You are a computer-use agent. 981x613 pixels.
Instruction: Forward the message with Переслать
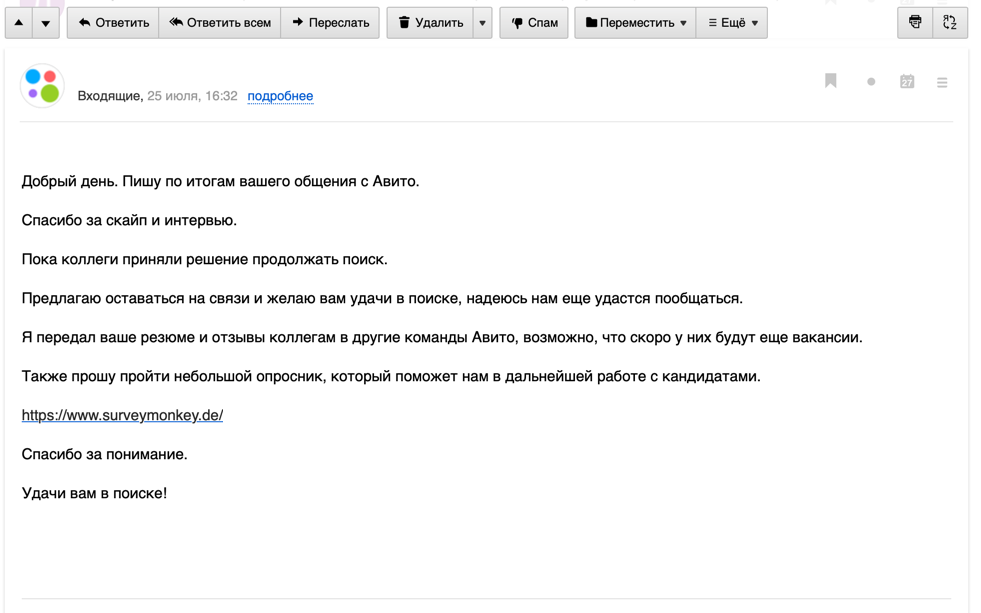coord(330,21)
